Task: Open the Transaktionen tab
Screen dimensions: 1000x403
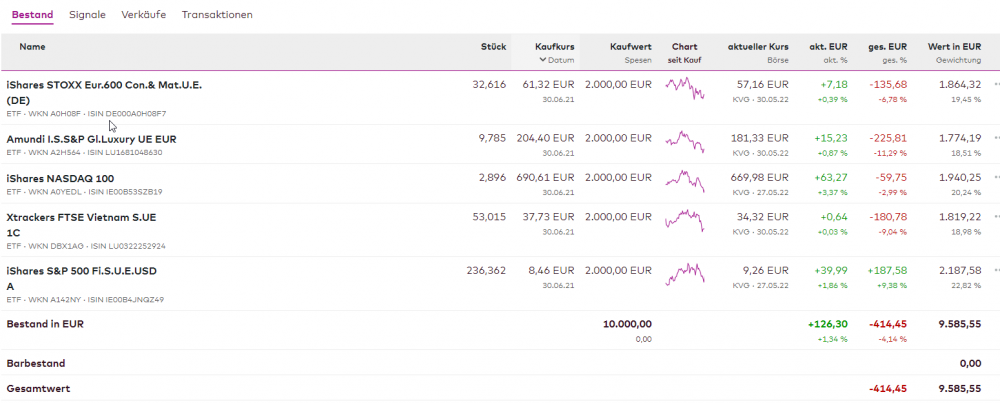Action: tap(217, 15)
